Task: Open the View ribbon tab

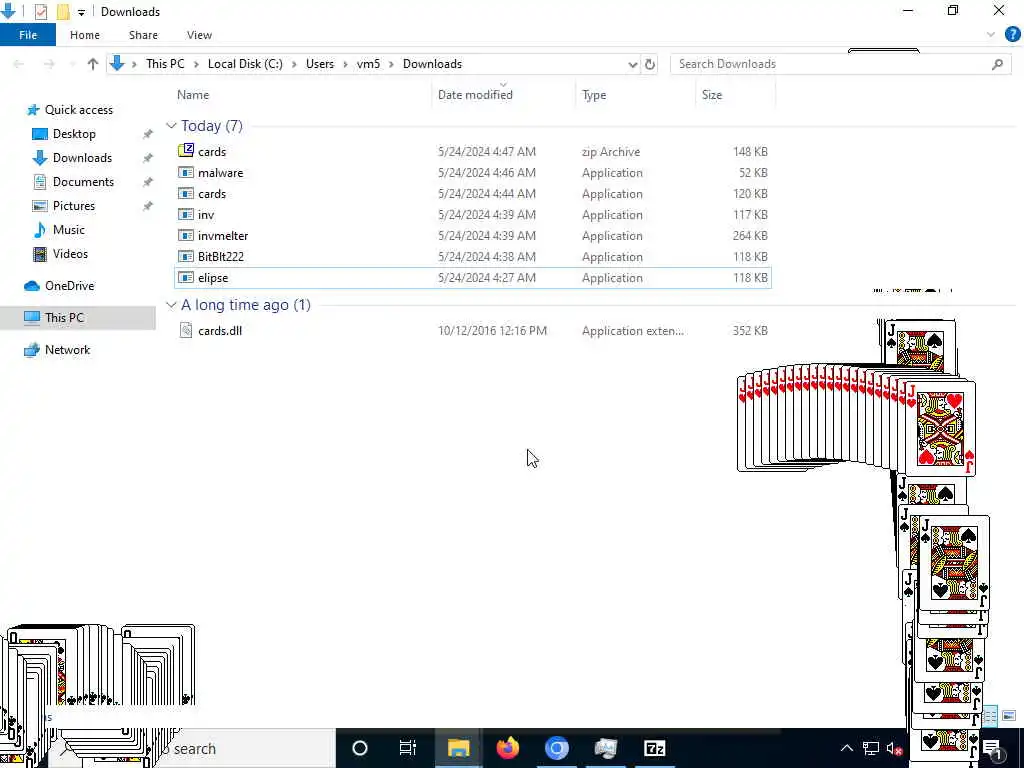Action: point(199,35)
